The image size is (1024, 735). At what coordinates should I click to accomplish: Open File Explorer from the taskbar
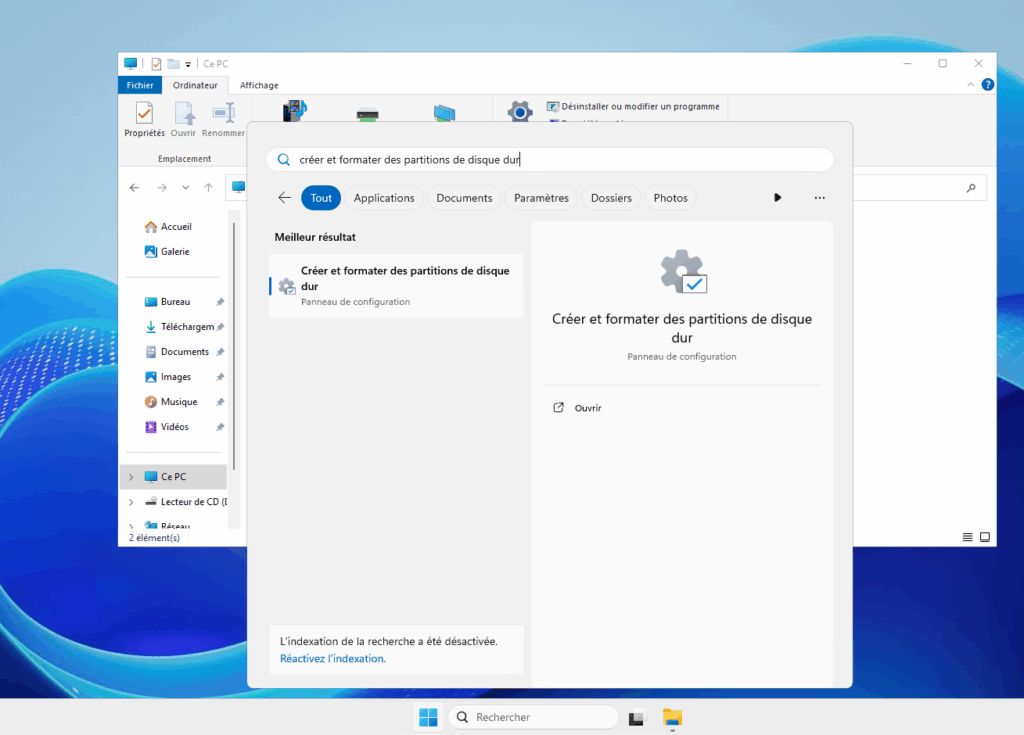tap(671, 718)
